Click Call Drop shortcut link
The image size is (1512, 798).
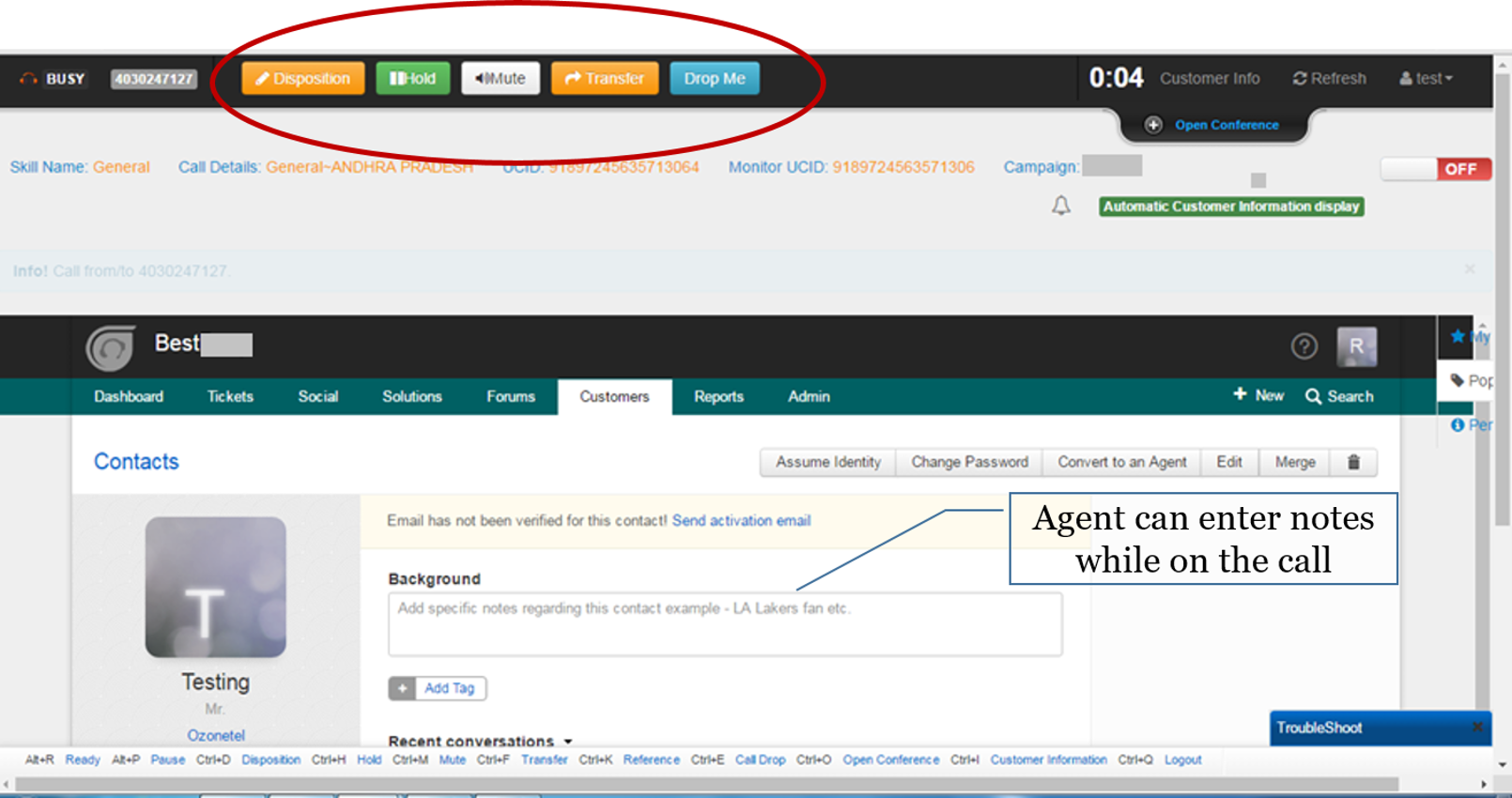click(760, 760)
